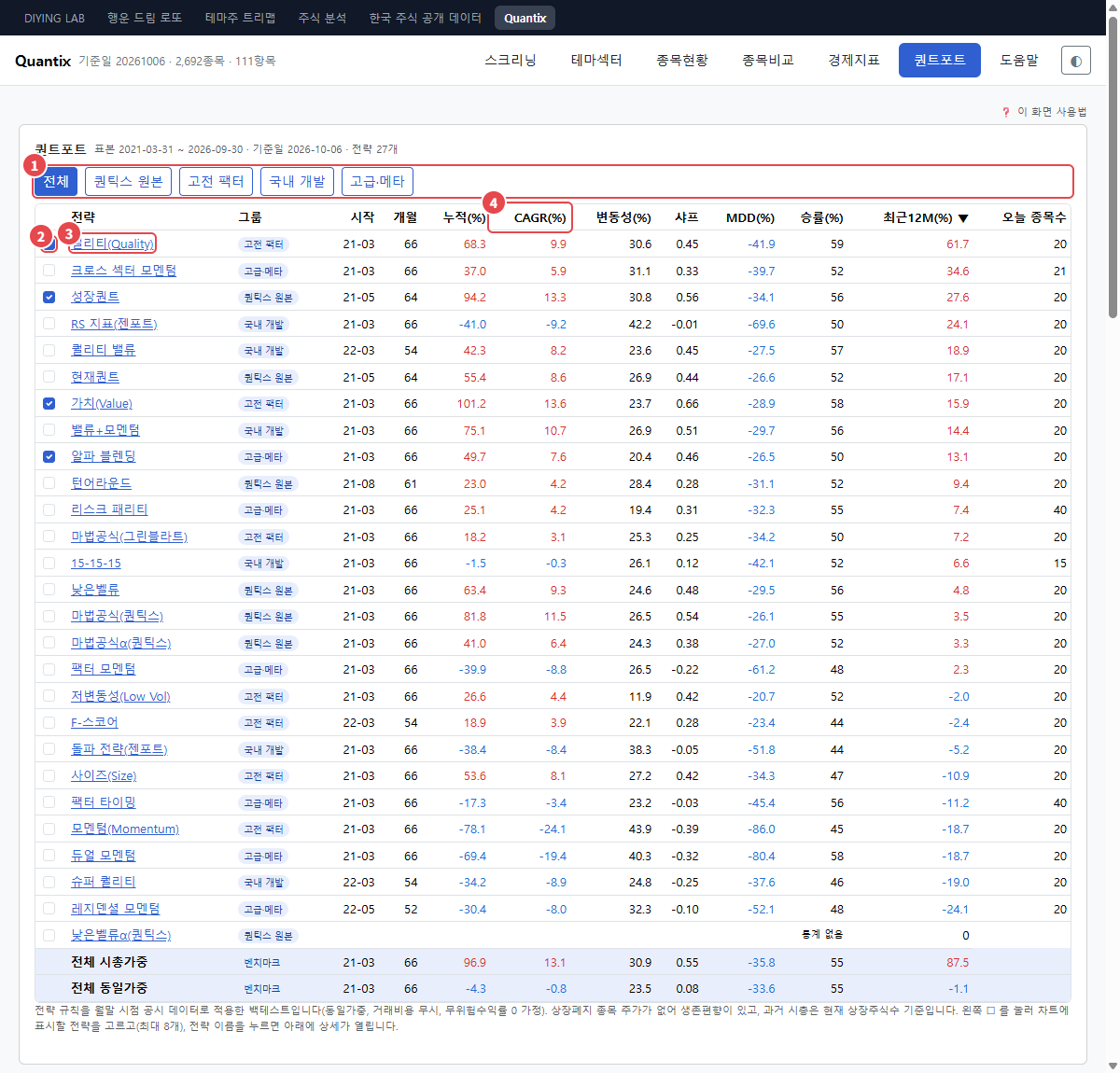The image size is (1120, 1073).
Task: Open the 도움말 menu
Action: [x=1019, y=61]
